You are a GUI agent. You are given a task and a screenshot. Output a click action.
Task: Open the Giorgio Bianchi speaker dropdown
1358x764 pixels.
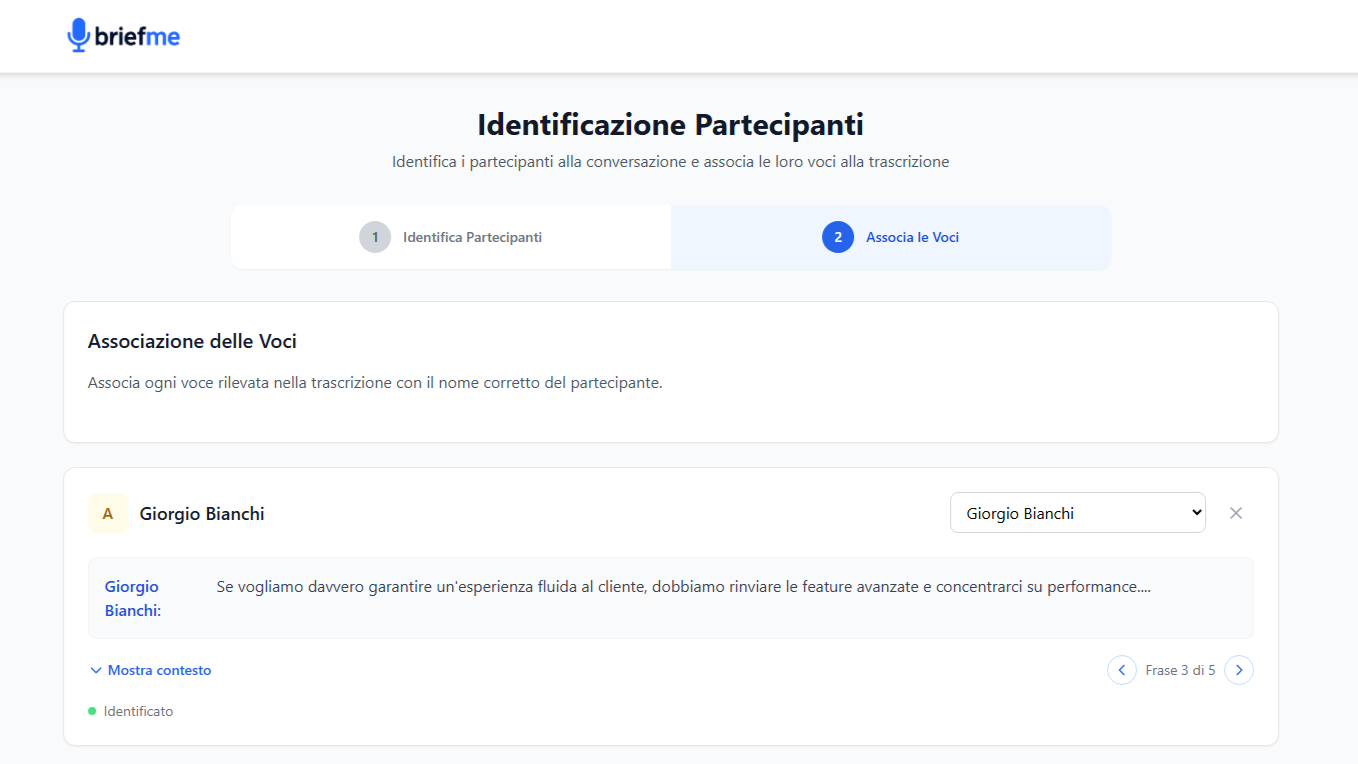coord(1077,512)
